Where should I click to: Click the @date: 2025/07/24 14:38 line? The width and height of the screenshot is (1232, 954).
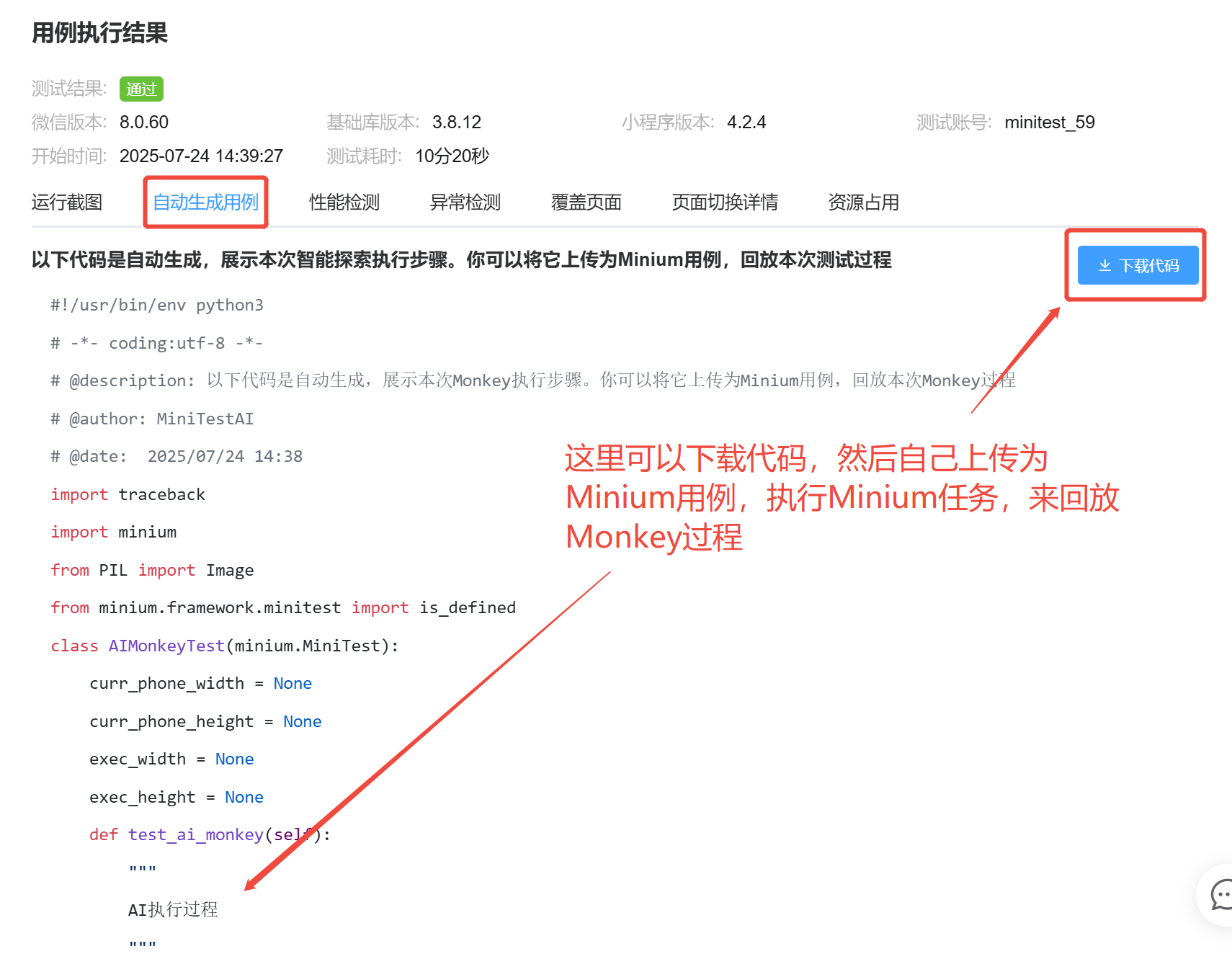pyautogui.click(x=177, y=457)
